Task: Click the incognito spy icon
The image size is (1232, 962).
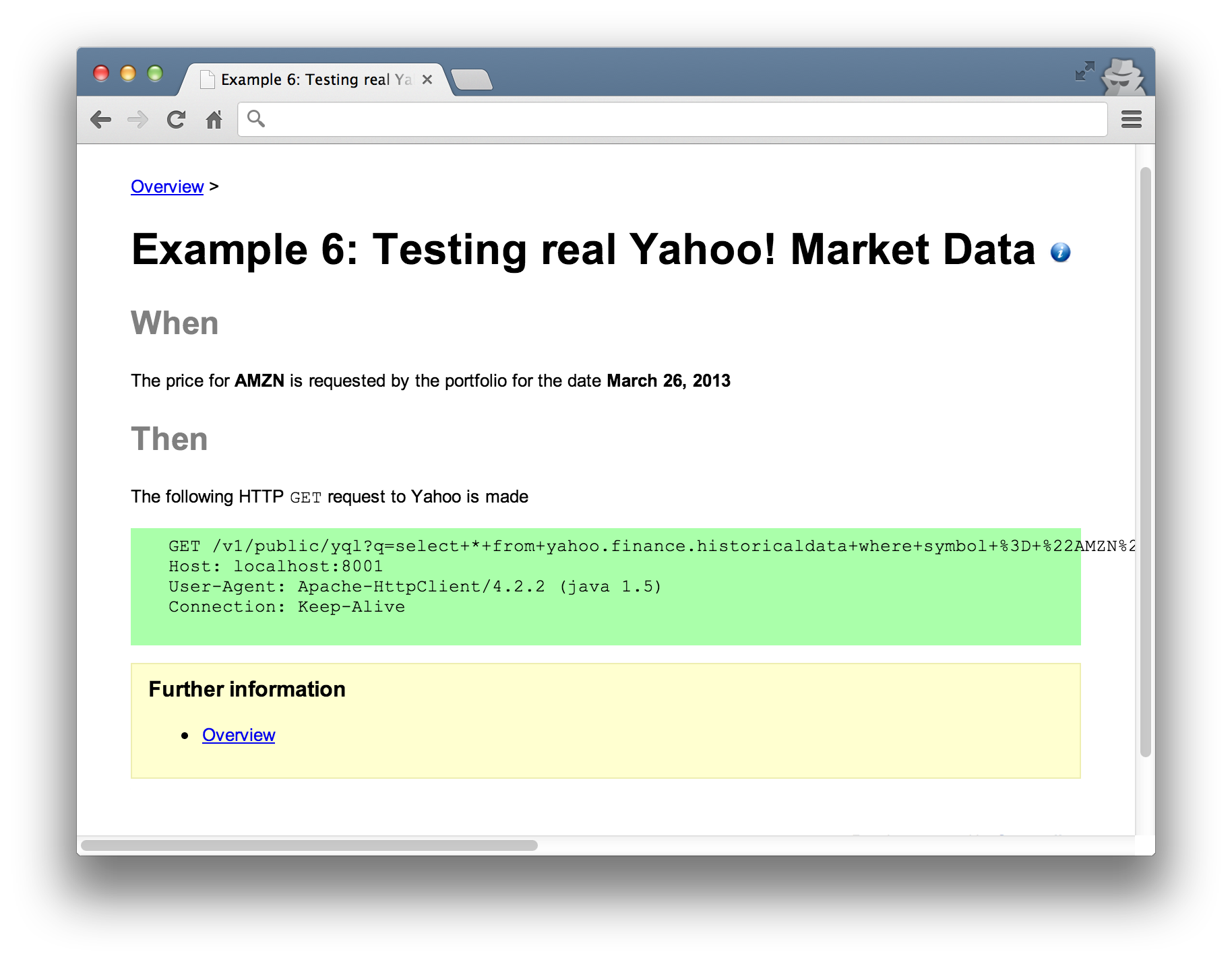Action: (1122, 77)
